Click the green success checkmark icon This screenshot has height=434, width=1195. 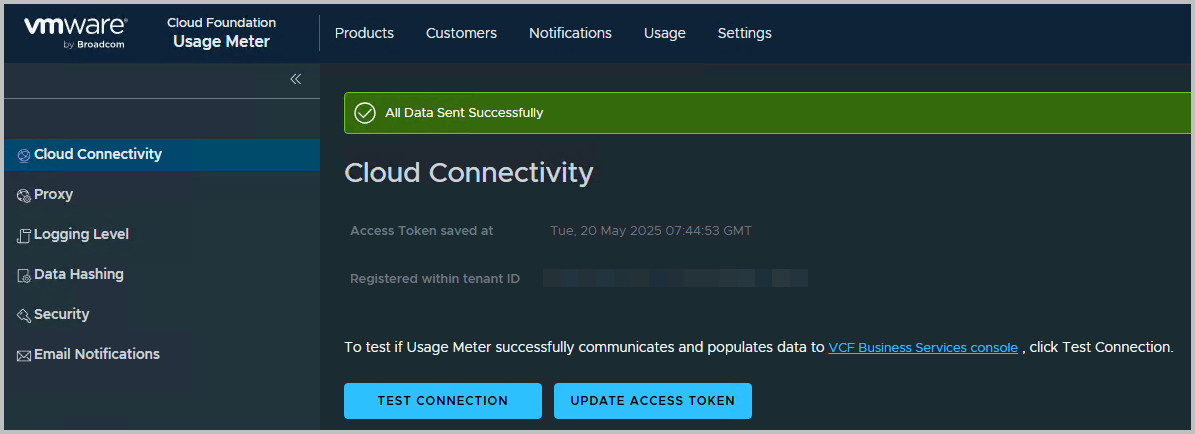pos(365,113)
